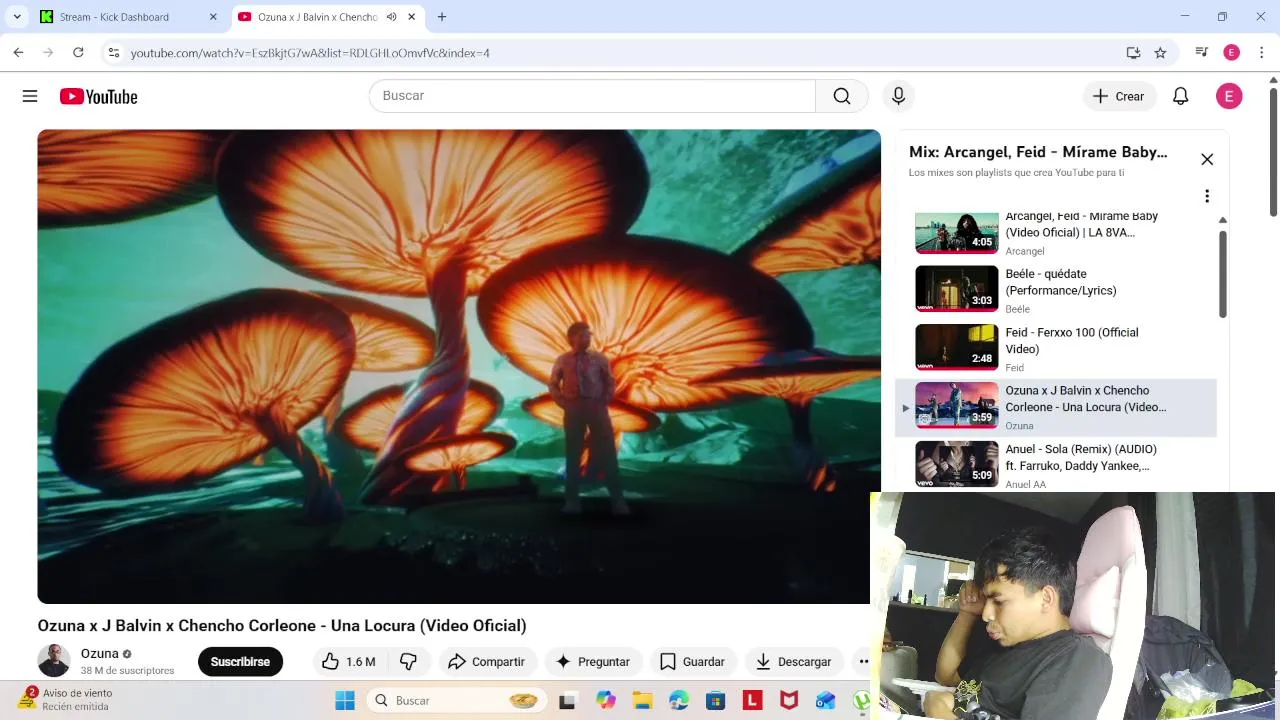Image resolution: width=1280 pixels, height=720 pixels.
Task: Close the Ozuna x J Balvin tab
Action: click(411, 17)
